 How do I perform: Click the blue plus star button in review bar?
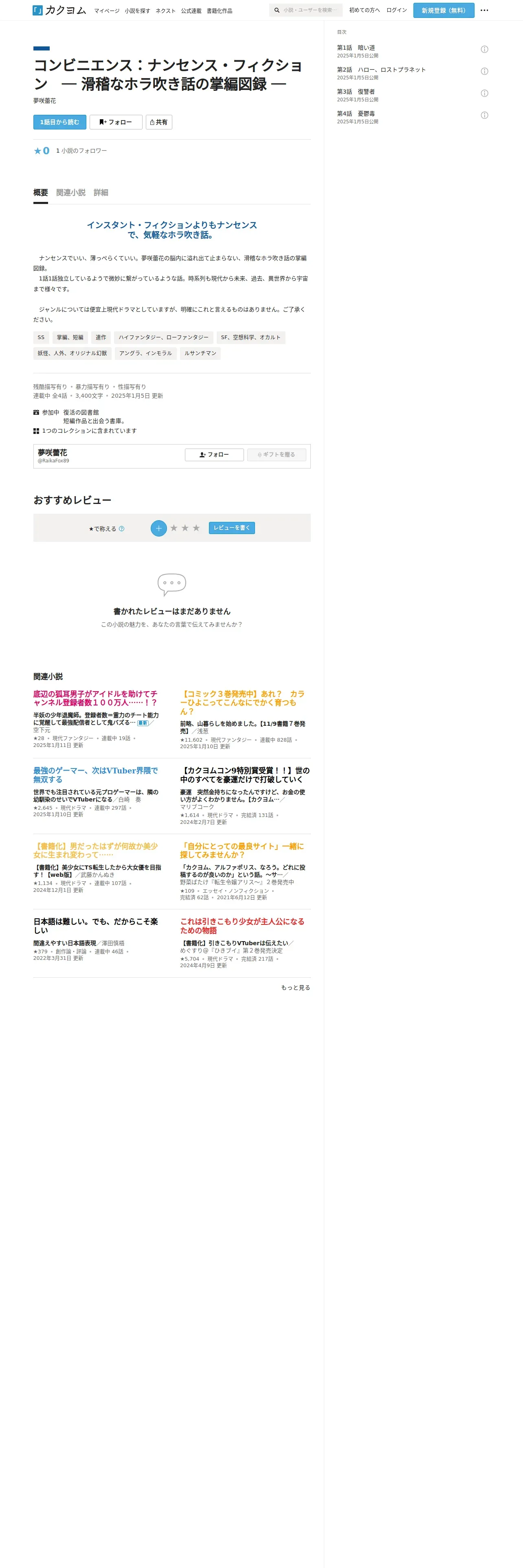[x=158, y=528]
